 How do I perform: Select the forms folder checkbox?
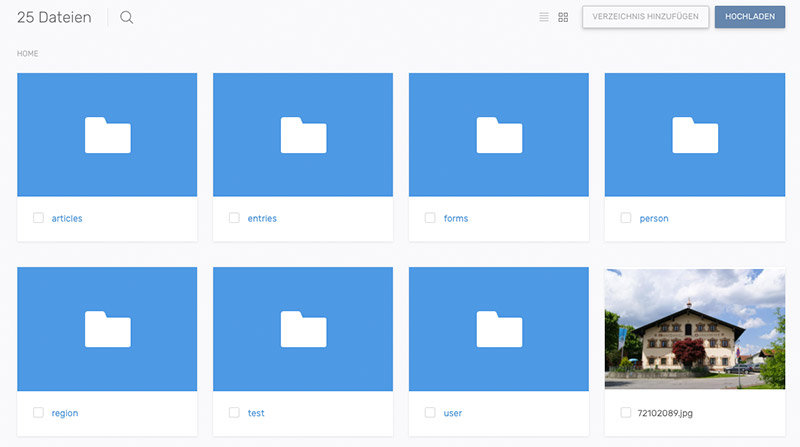coord(430,218)
